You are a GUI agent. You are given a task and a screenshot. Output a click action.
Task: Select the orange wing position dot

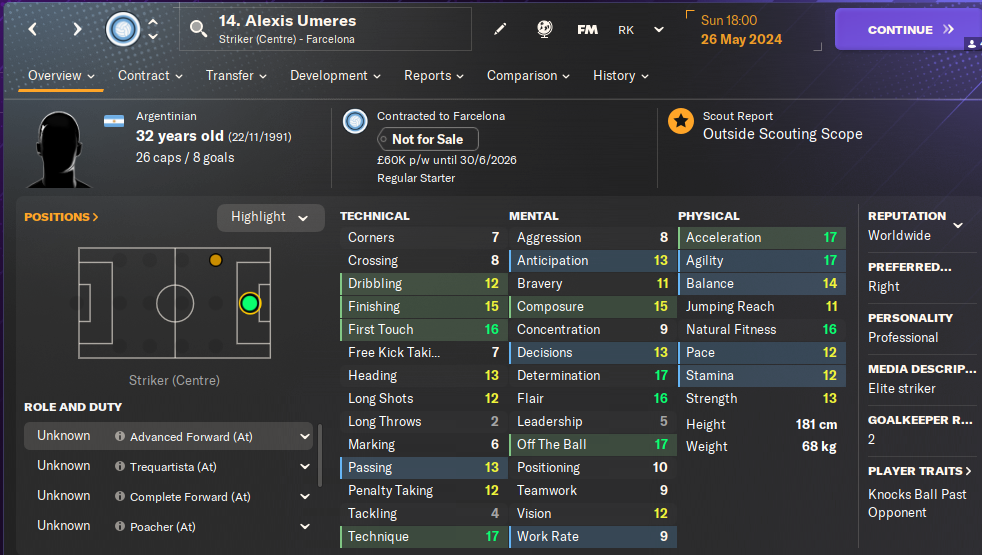click(x=216, y=260)
